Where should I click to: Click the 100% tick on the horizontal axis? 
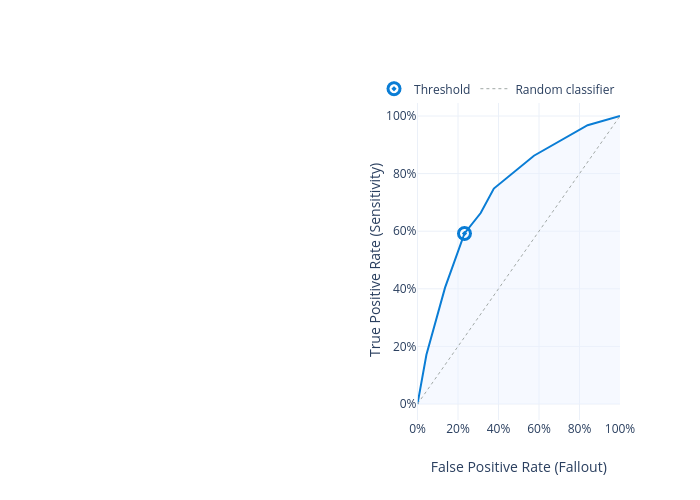(619, 429)
